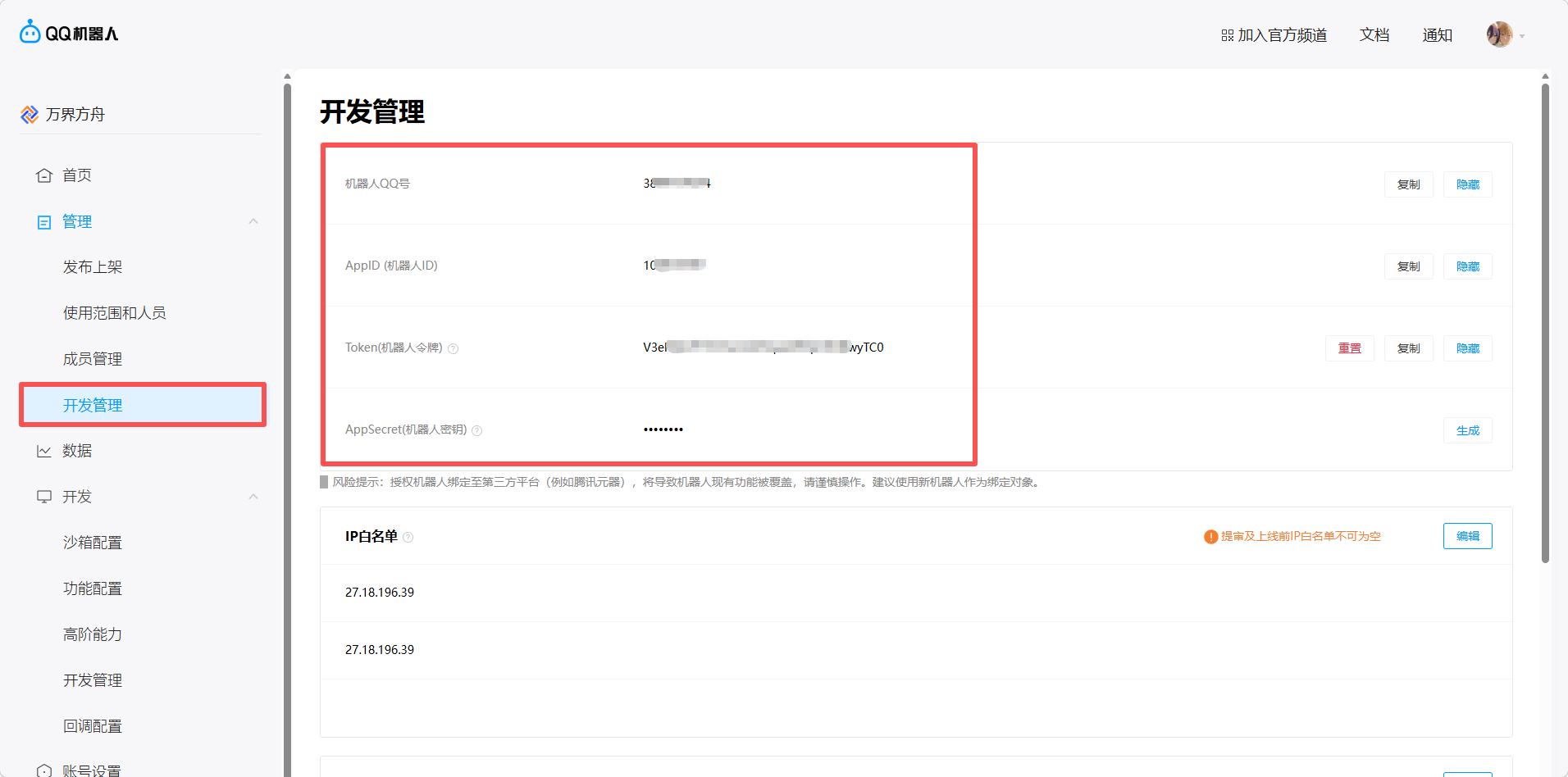
Task: Open the user avatar menu
Action: click(1499, 34)
